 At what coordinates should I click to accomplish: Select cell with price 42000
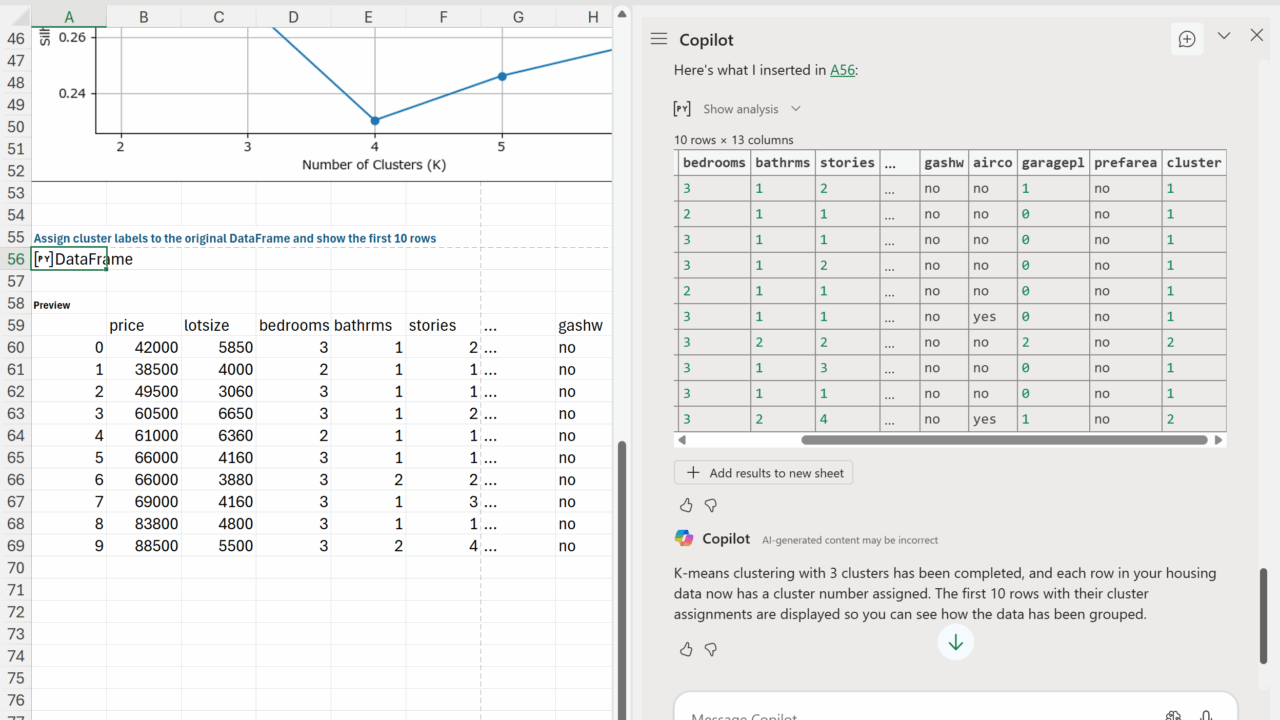144,348
